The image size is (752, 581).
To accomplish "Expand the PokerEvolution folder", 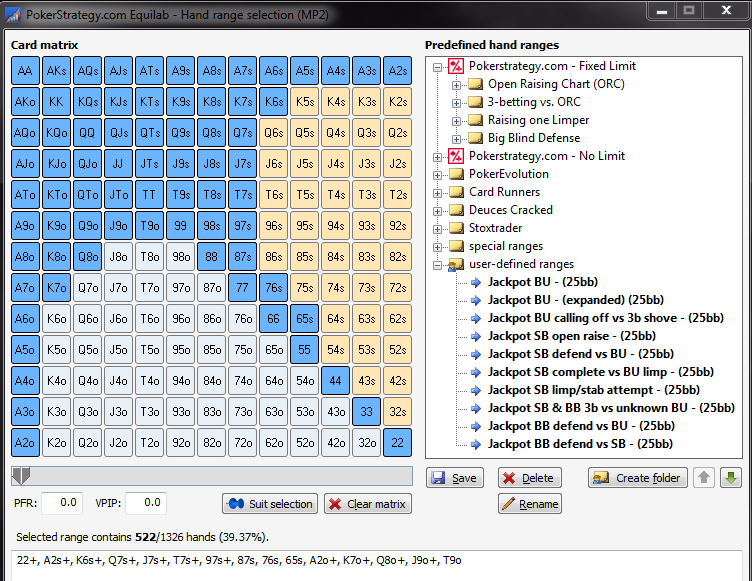I will click(x=437, y=175).
